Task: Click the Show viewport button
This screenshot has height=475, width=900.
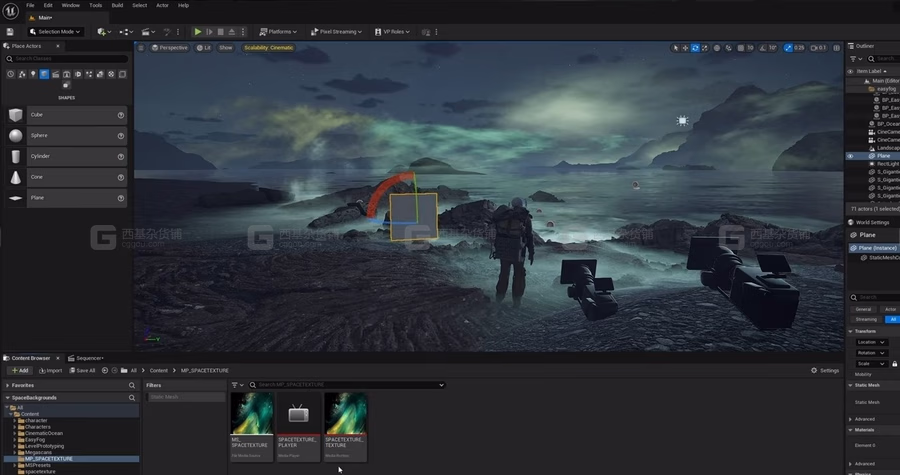Action: click(226, 48)
